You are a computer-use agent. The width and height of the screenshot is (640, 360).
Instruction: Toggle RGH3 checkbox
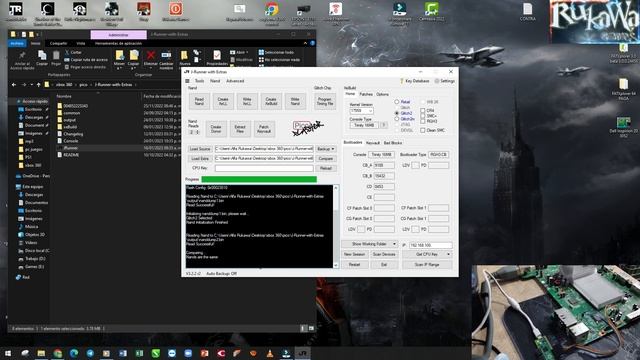coord(423,121)
